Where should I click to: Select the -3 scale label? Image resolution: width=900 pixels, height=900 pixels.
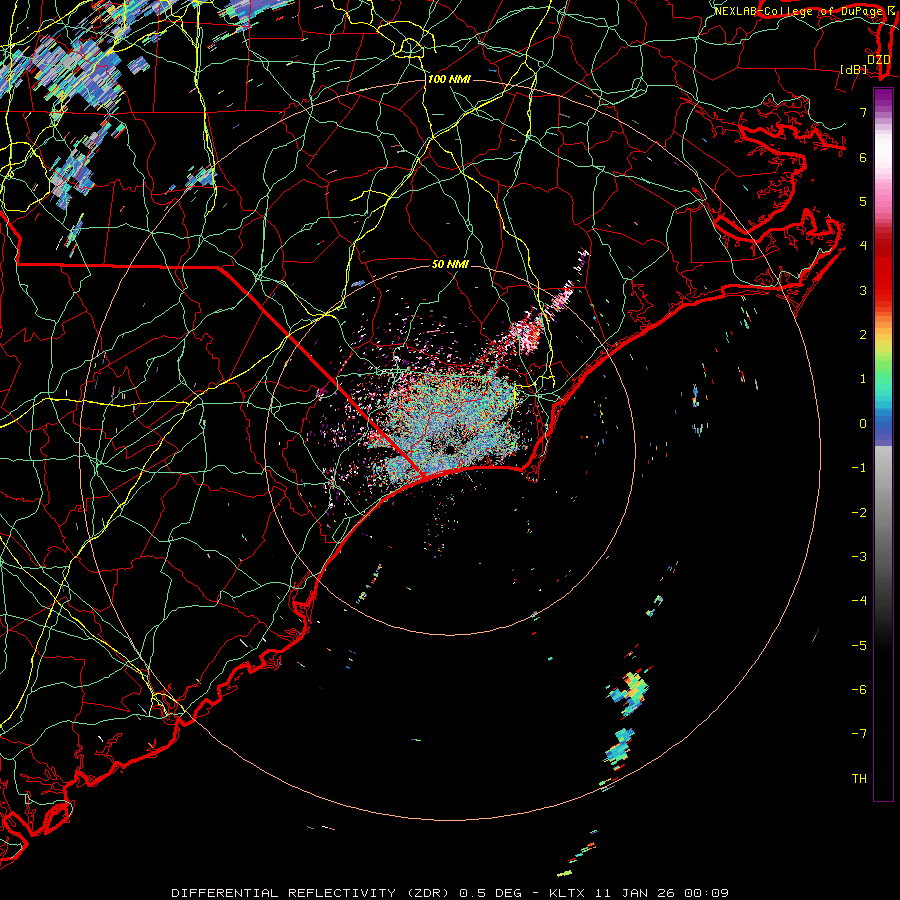[859, 557]
